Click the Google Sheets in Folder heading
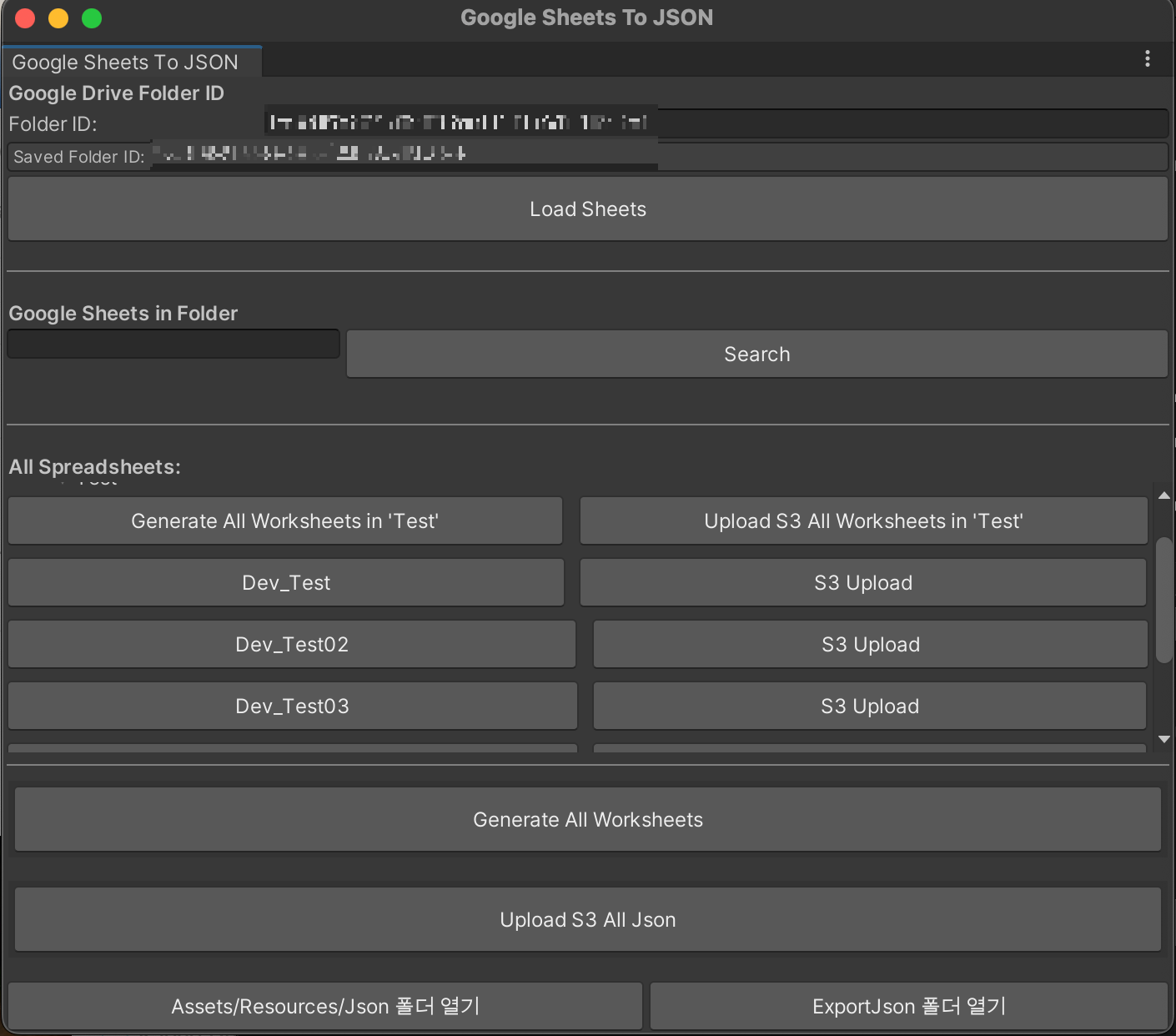The width and height of the screenshot is (1176, 1036). 123,314
